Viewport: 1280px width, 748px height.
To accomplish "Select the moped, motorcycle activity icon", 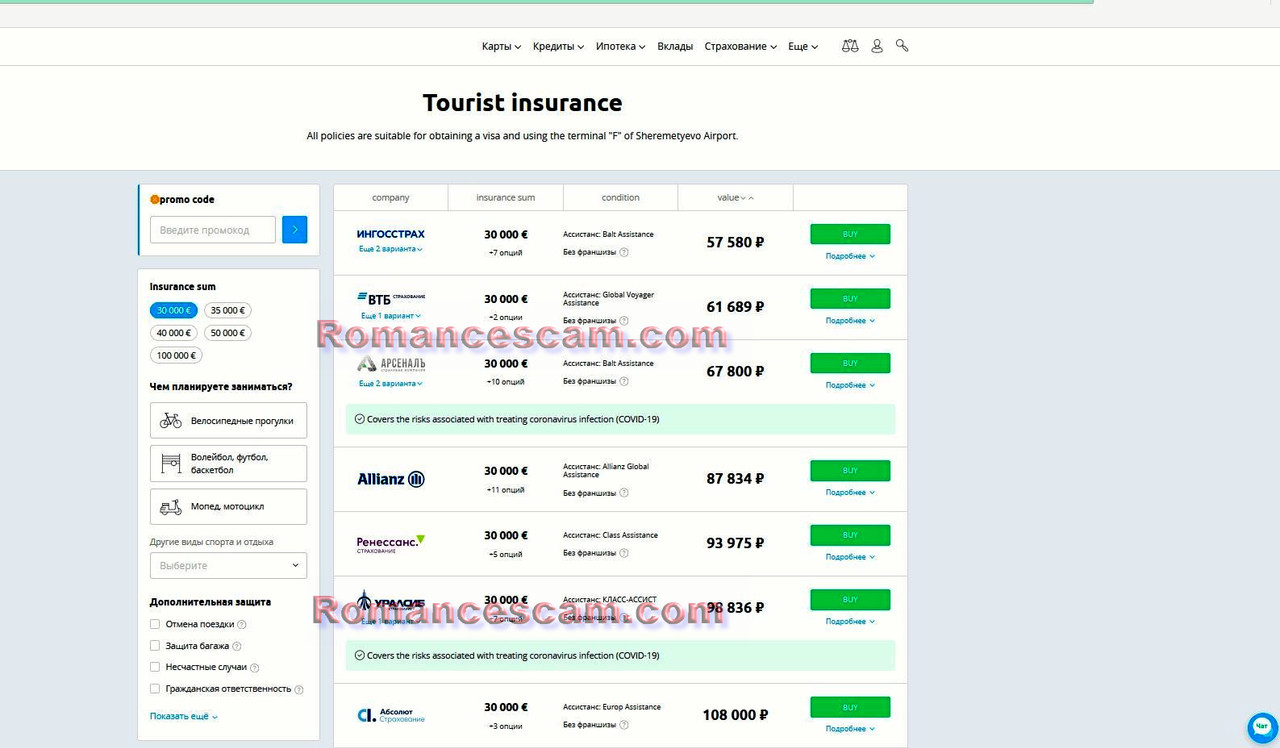I will (x=171, y=507).
